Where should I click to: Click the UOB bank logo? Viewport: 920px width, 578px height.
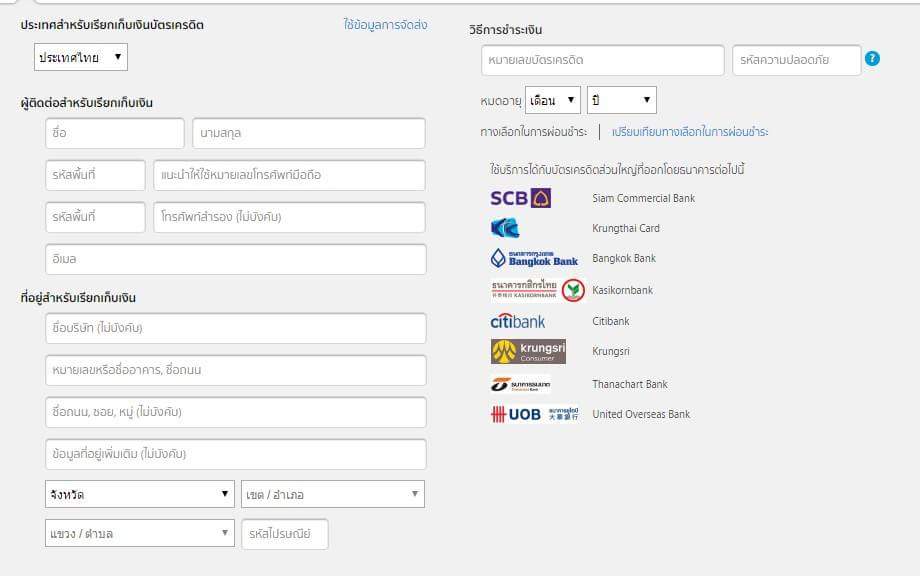click(534, 414)
